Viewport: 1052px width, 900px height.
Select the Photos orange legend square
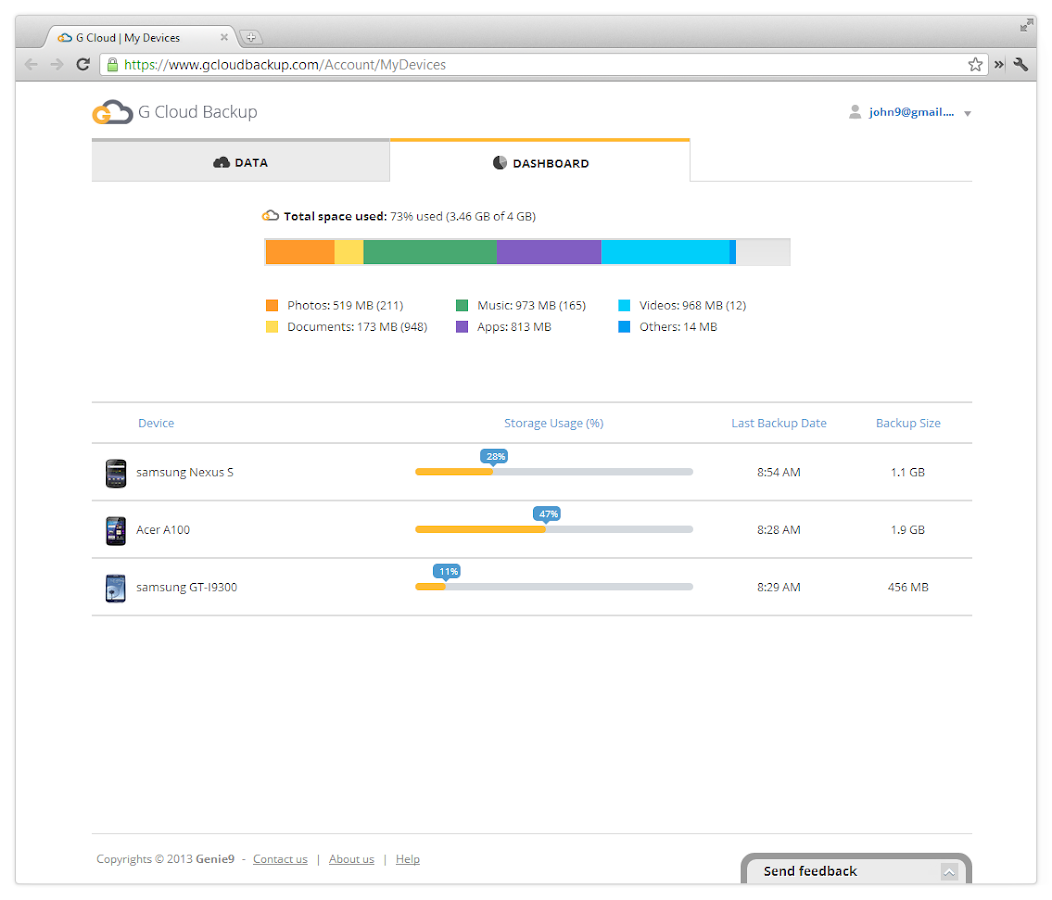271,305
